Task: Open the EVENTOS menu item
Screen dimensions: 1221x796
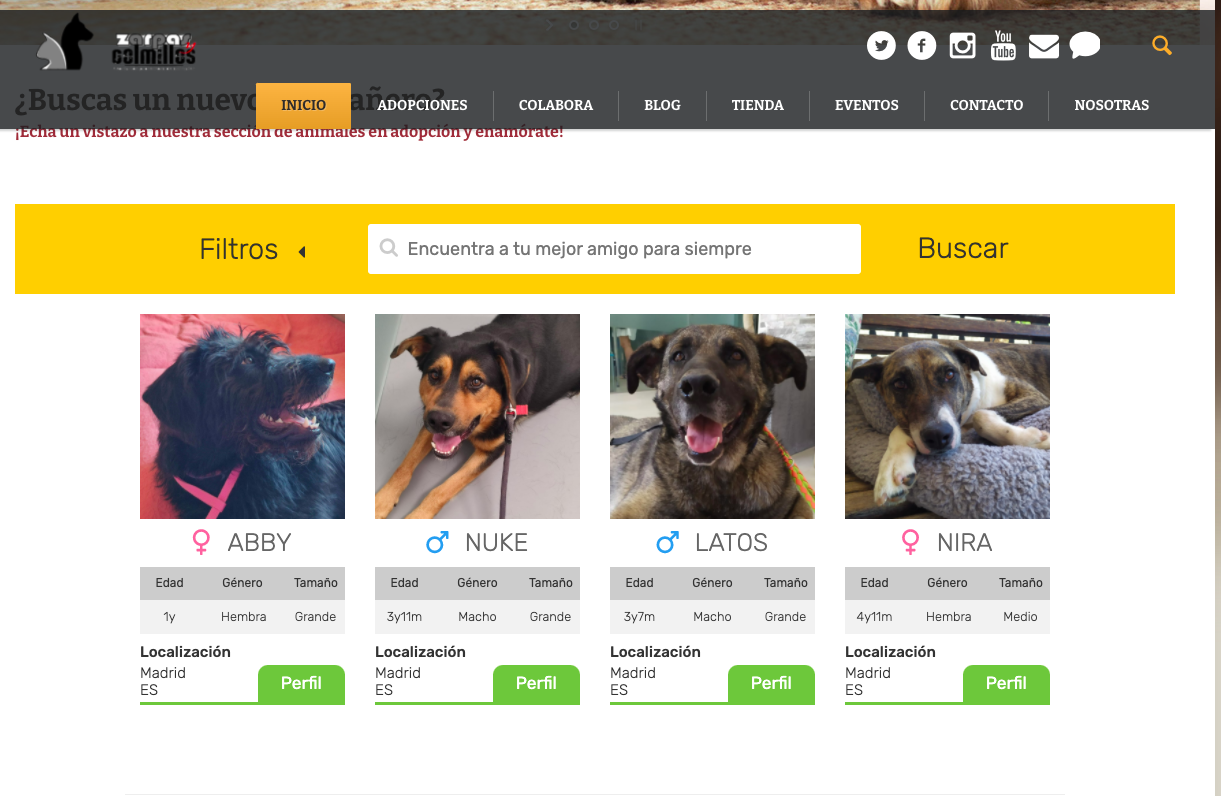Action: tap(867, 105)
